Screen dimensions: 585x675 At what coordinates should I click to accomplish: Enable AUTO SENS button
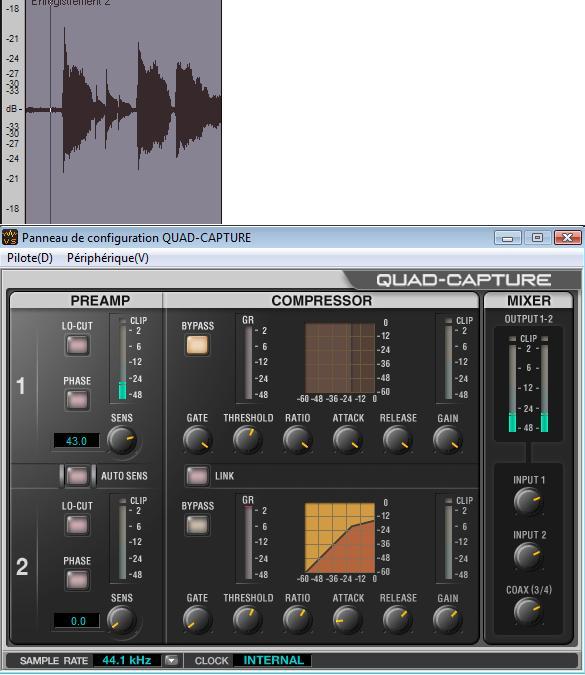[77, 476]
